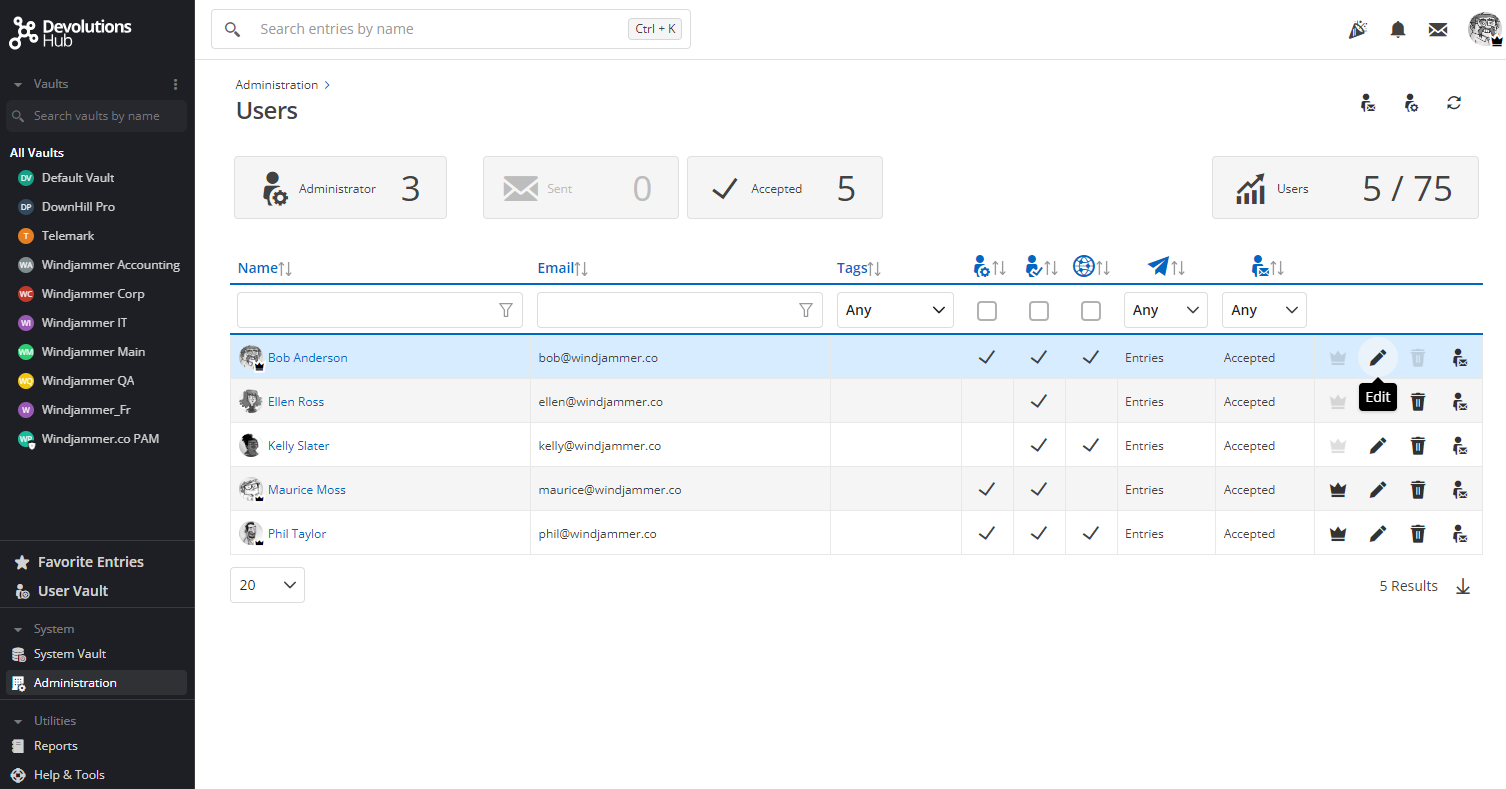The image size is (1506, 789).
Task: Collapse the System section
Action: click(18, 630)
